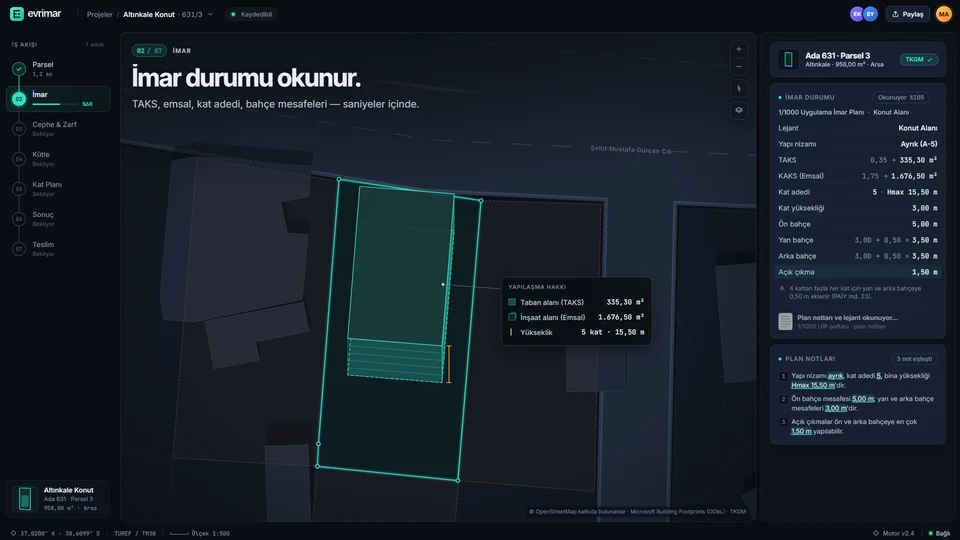The image size is (960, 540).
Task: Click the orange height marker on the map
Action: (449, 364)
